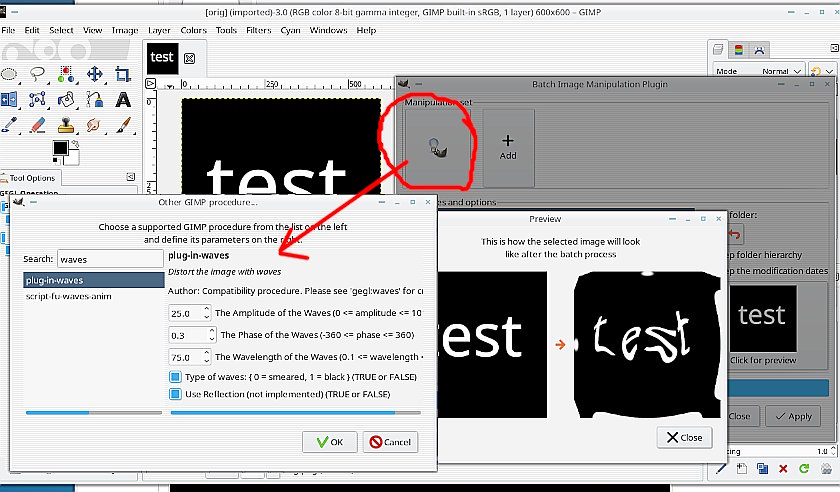Click the parameters horizontal scrollbar
Image resolution: width=840 pixels, height=492 pixels.
(x=296, y=413)
